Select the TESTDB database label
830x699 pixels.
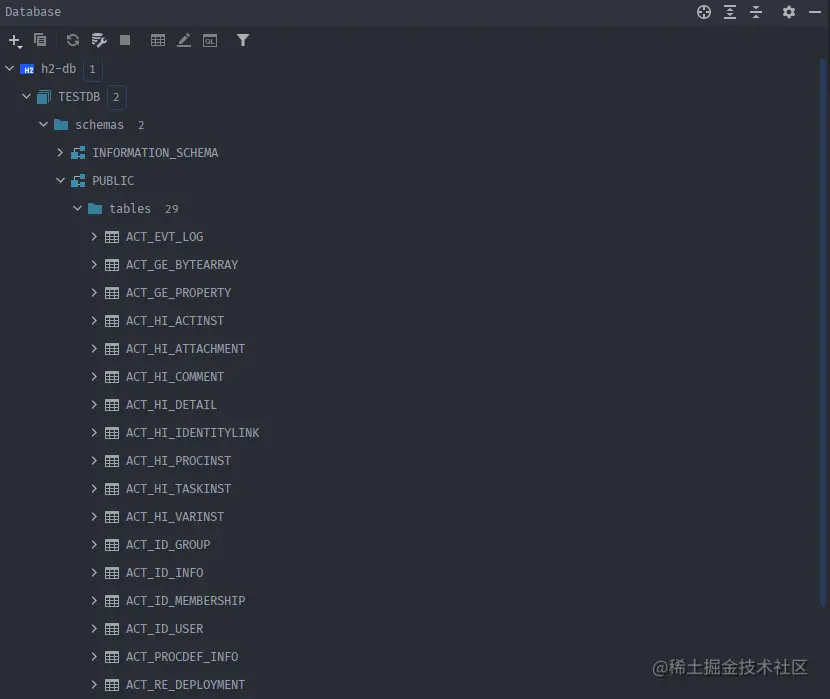(79, 97)
